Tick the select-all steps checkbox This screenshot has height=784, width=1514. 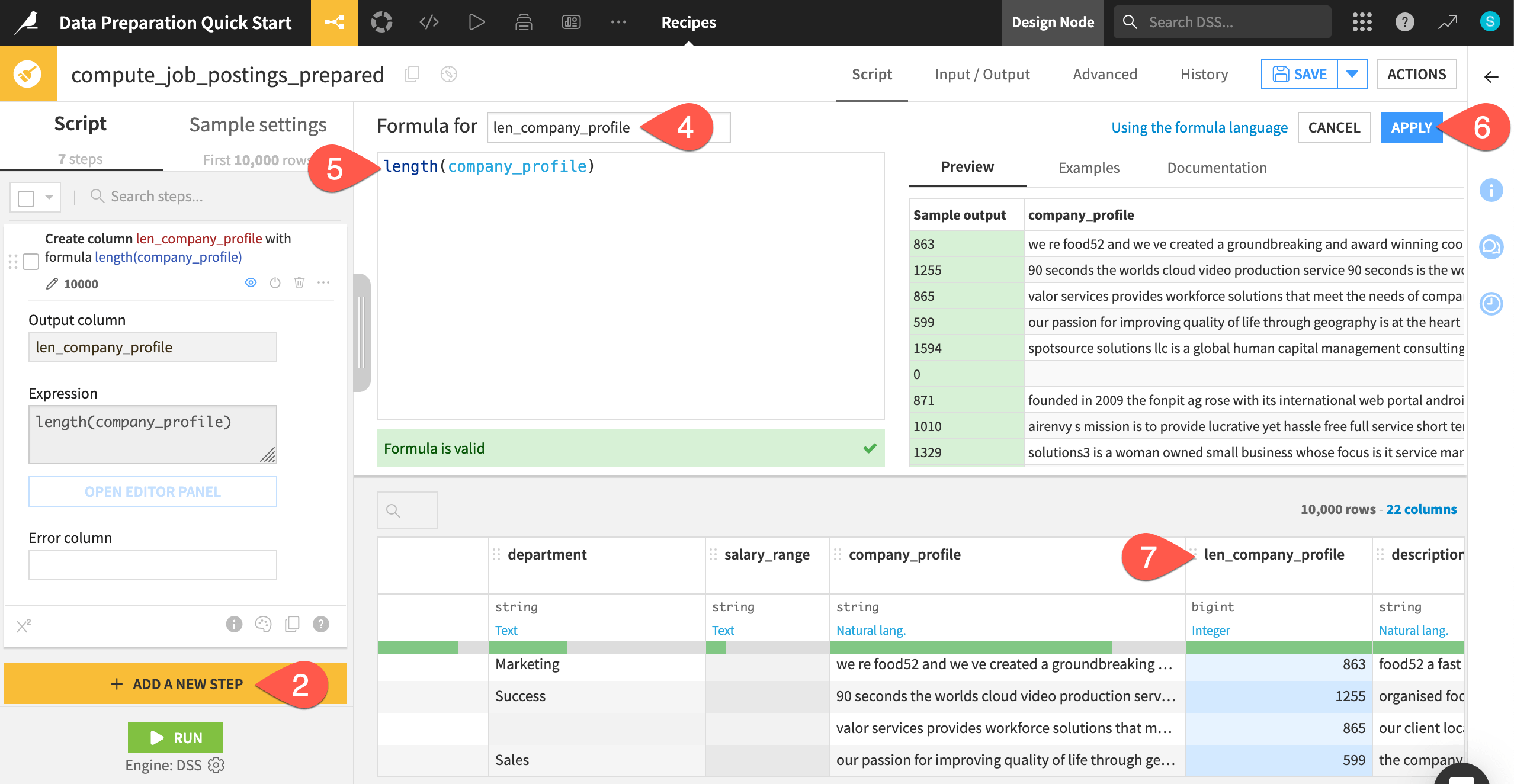coord(26,198)
